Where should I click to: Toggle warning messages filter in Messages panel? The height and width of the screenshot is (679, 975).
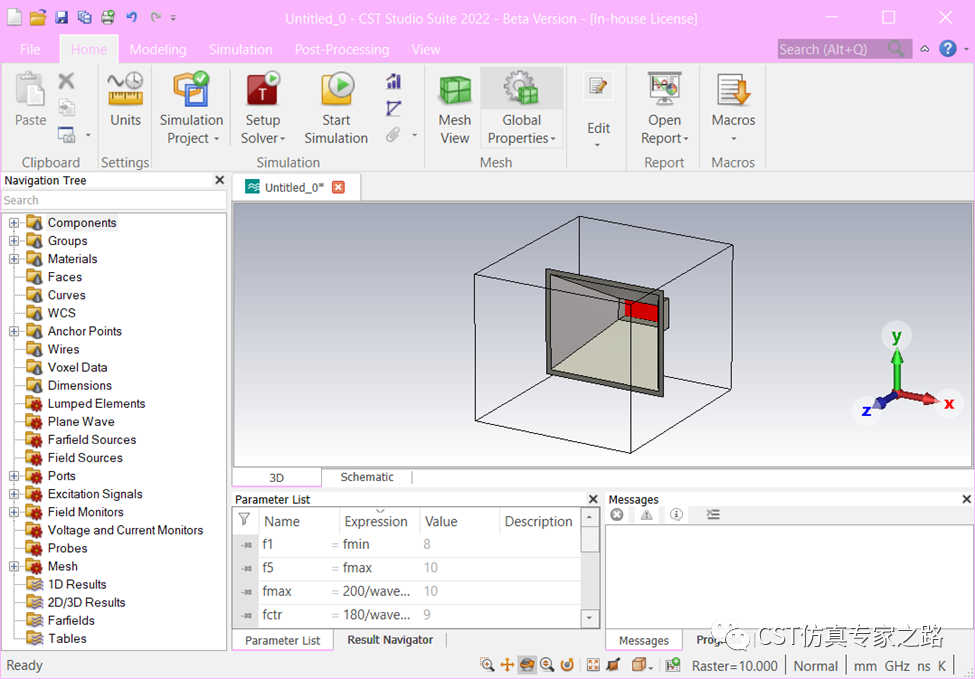click(647, 515)
